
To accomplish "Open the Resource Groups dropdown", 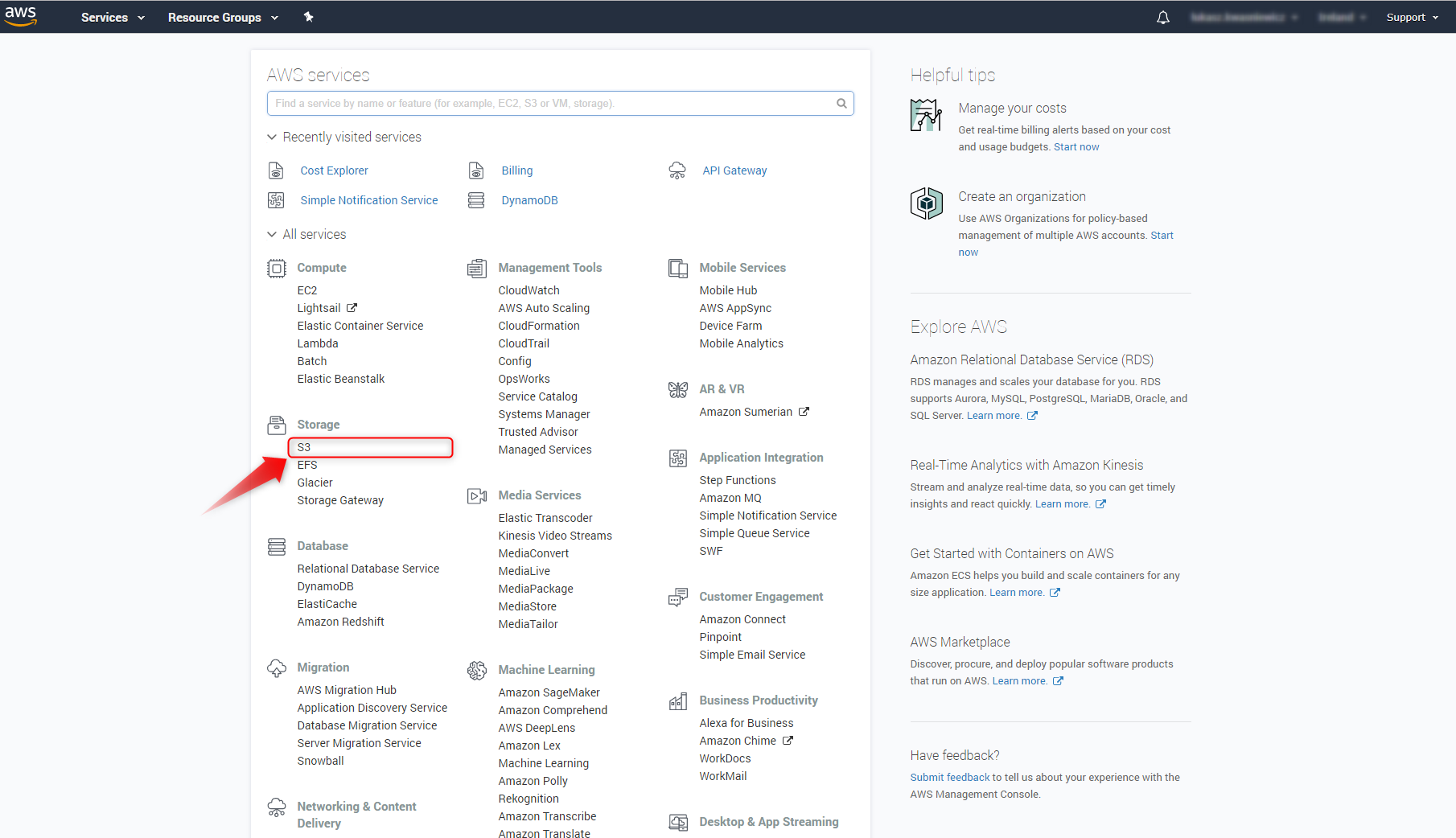I will (223, 17).
